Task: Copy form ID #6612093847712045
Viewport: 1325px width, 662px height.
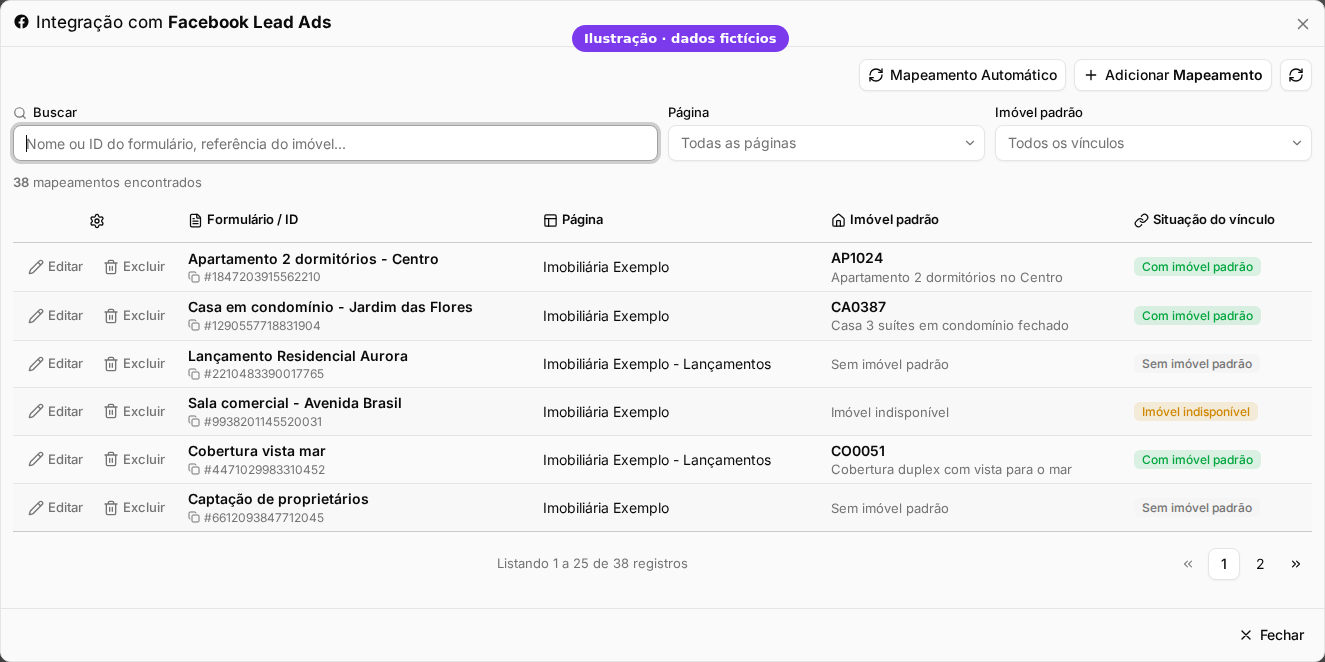Action: tap(194, 518)
